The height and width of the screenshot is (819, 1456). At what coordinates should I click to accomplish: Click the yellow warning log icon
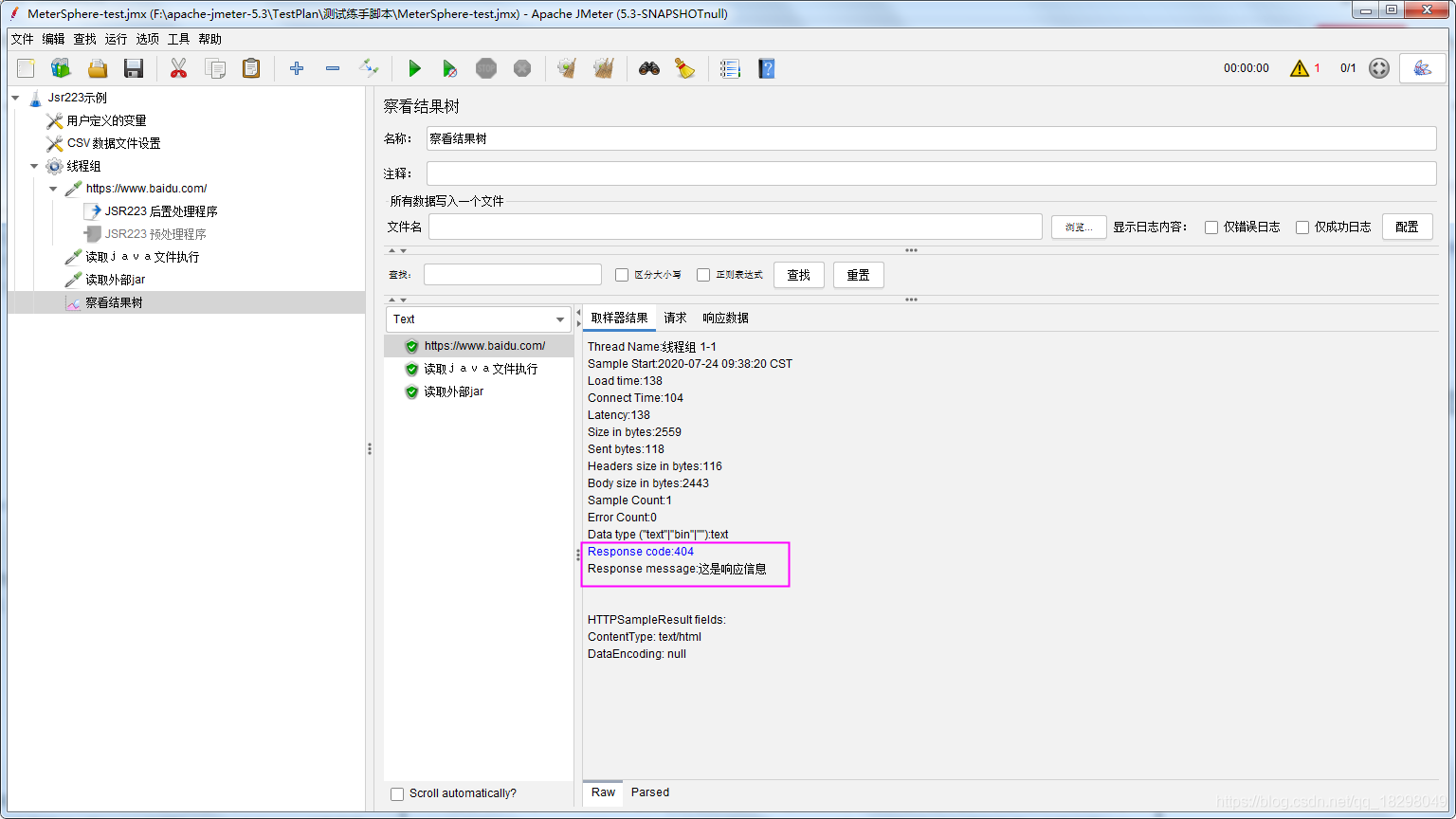pos(1300,68)
